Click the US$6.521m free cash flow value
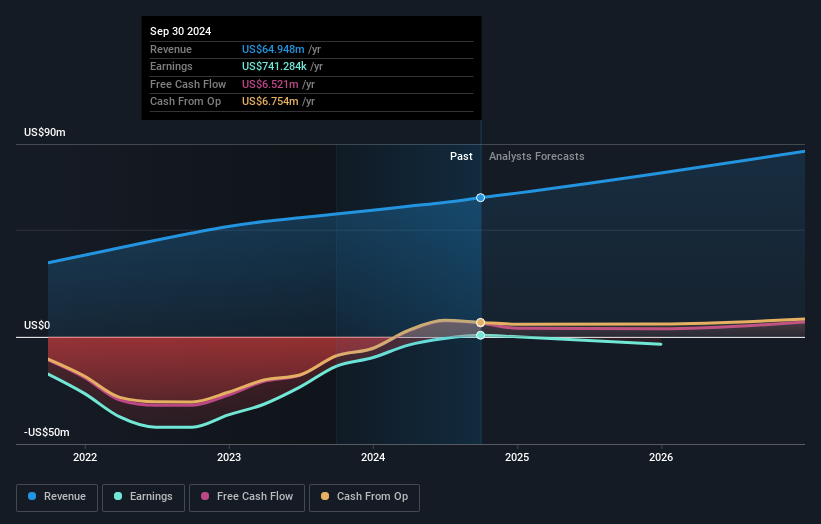 click(x=270, y=84)
